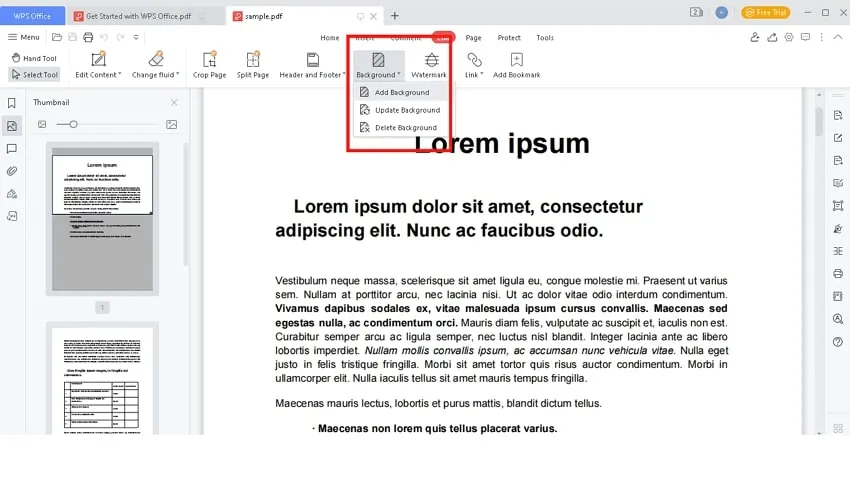Open a new tab with plus button
850x483 pixels.
point(395,16)
